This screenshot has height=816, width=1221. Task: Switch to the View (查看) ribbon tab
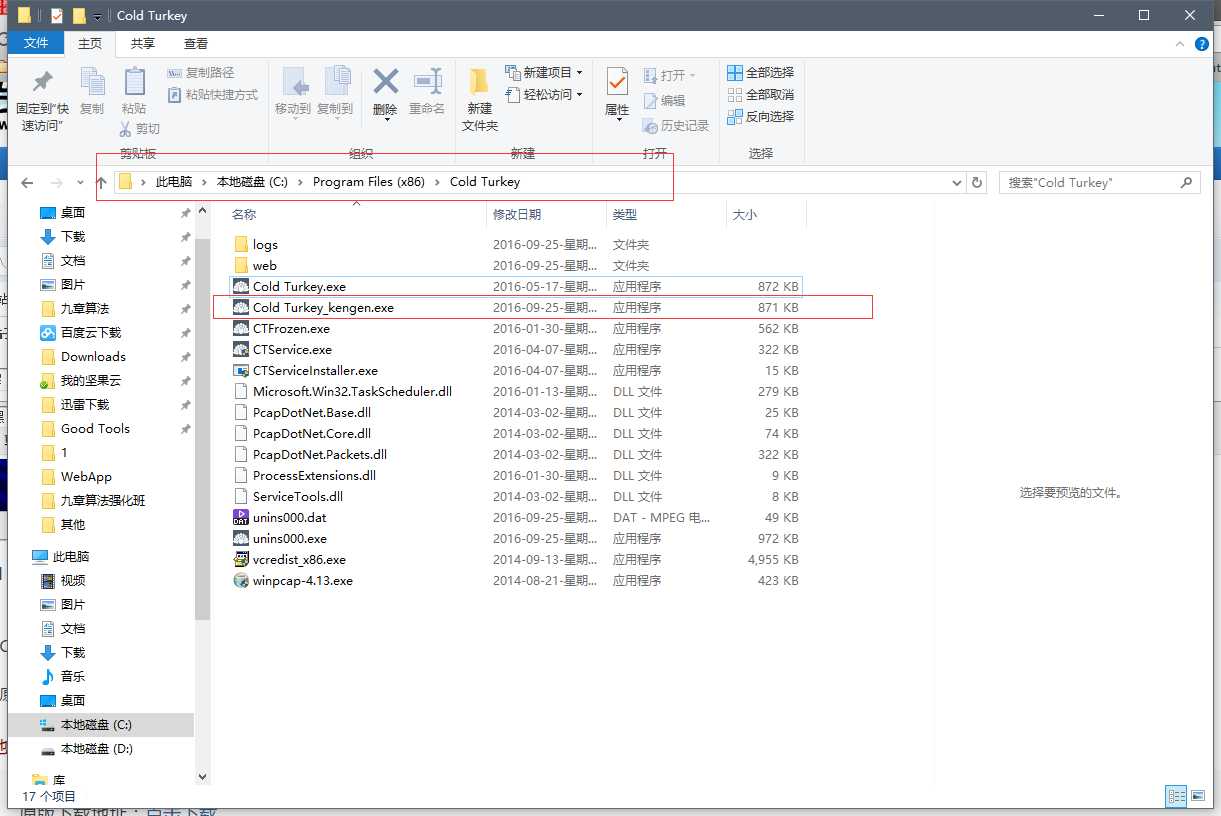click(196, 43)
